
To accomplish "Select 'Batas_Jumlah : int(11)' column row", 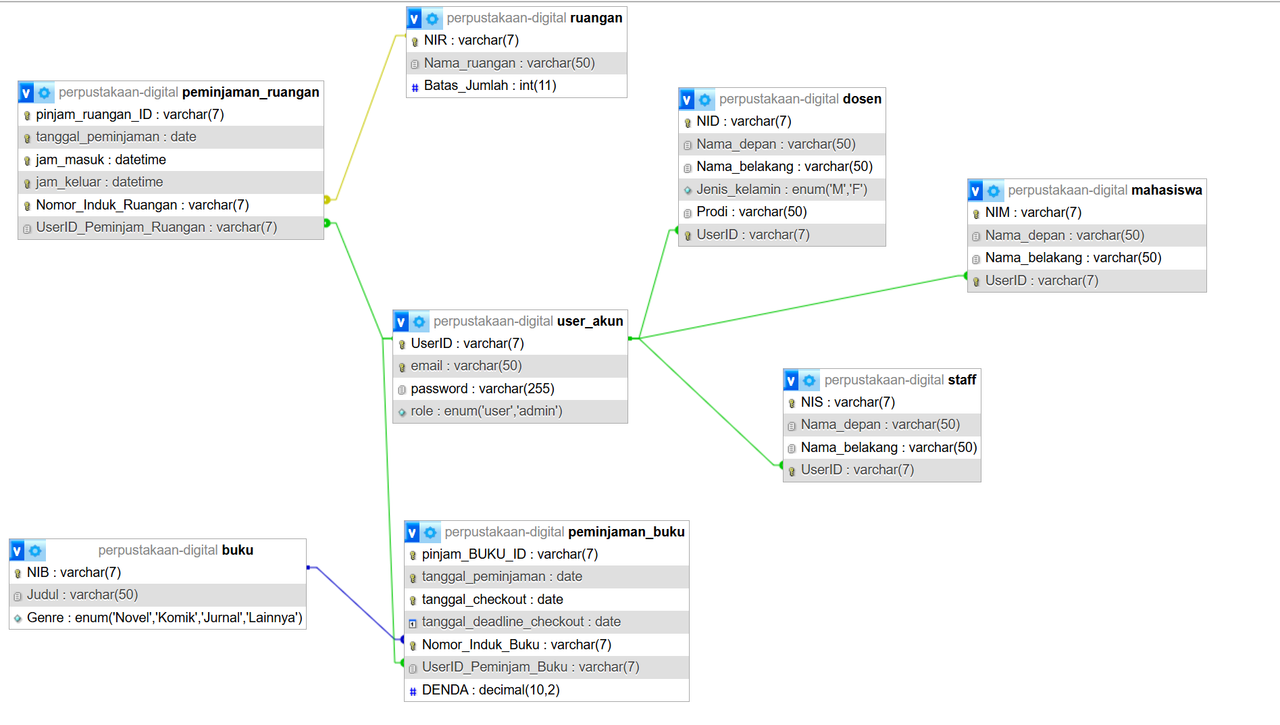I will click(517, 86).
